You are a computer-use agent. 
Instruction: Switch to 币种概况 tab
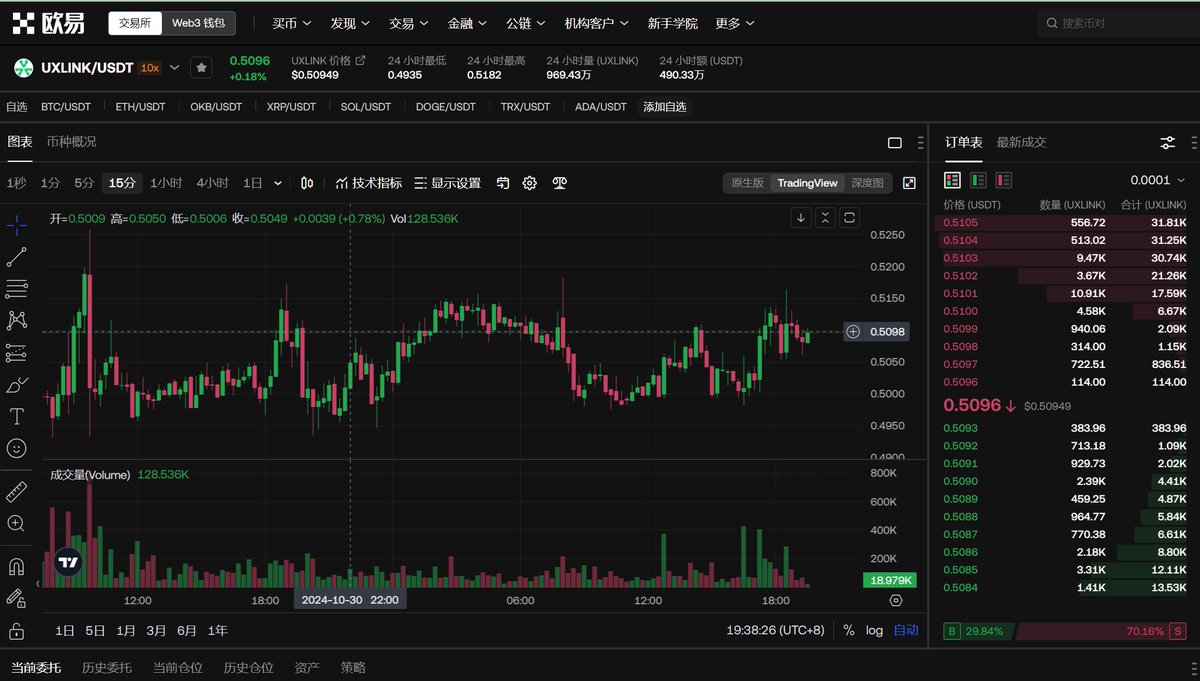pos(71,142)
